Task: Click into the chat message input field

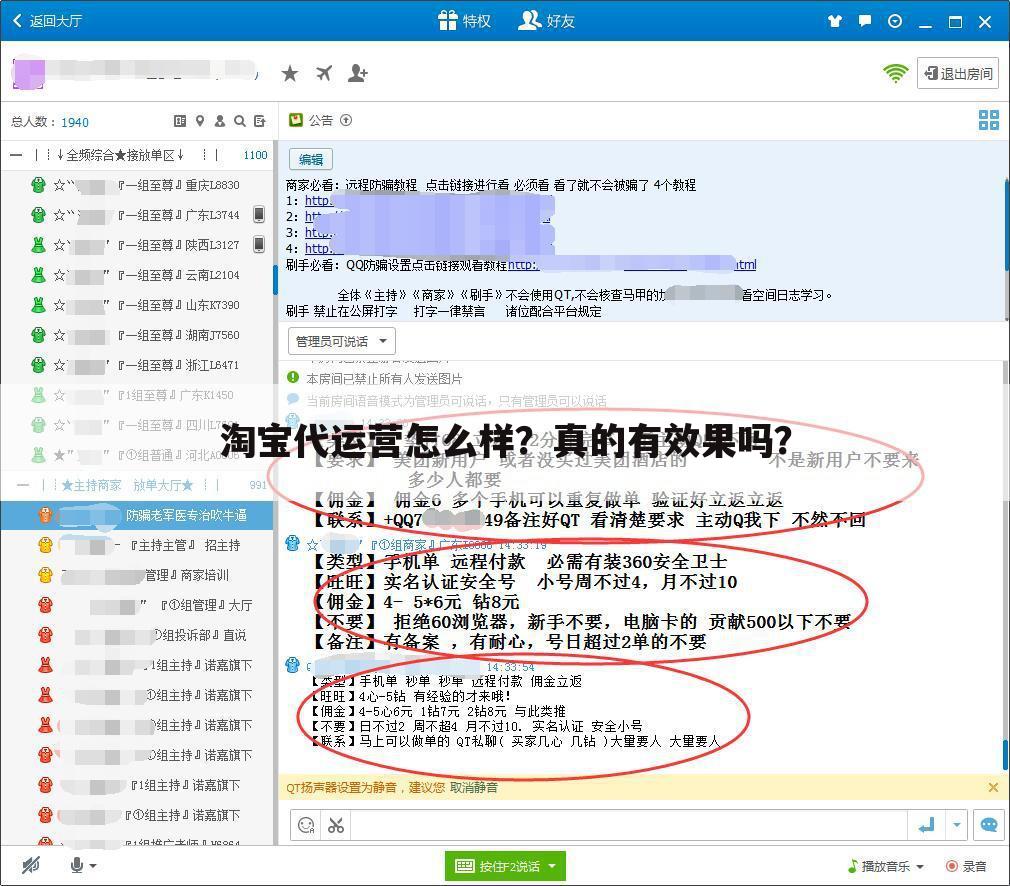Action: [629, 825]
